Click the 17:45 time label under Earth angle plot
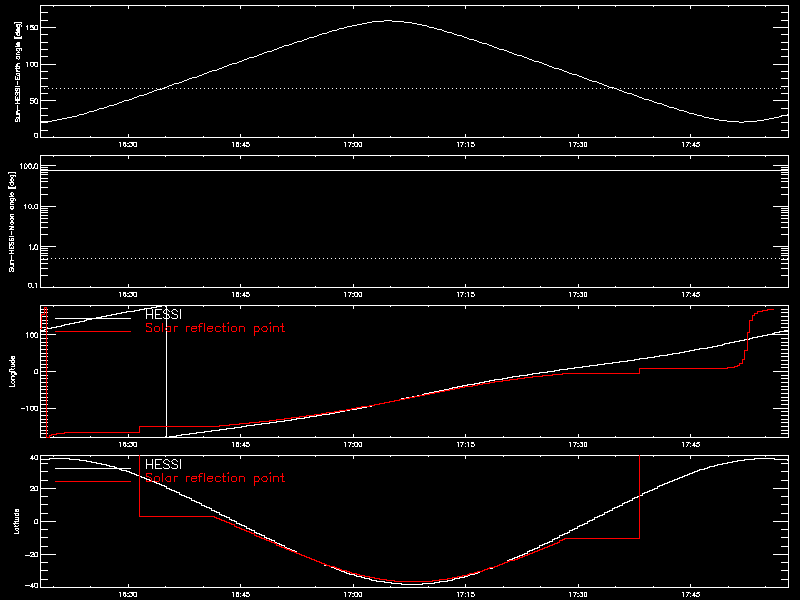Image resolution: width=800 pixels, height=600 pixels. coord(691,145)
